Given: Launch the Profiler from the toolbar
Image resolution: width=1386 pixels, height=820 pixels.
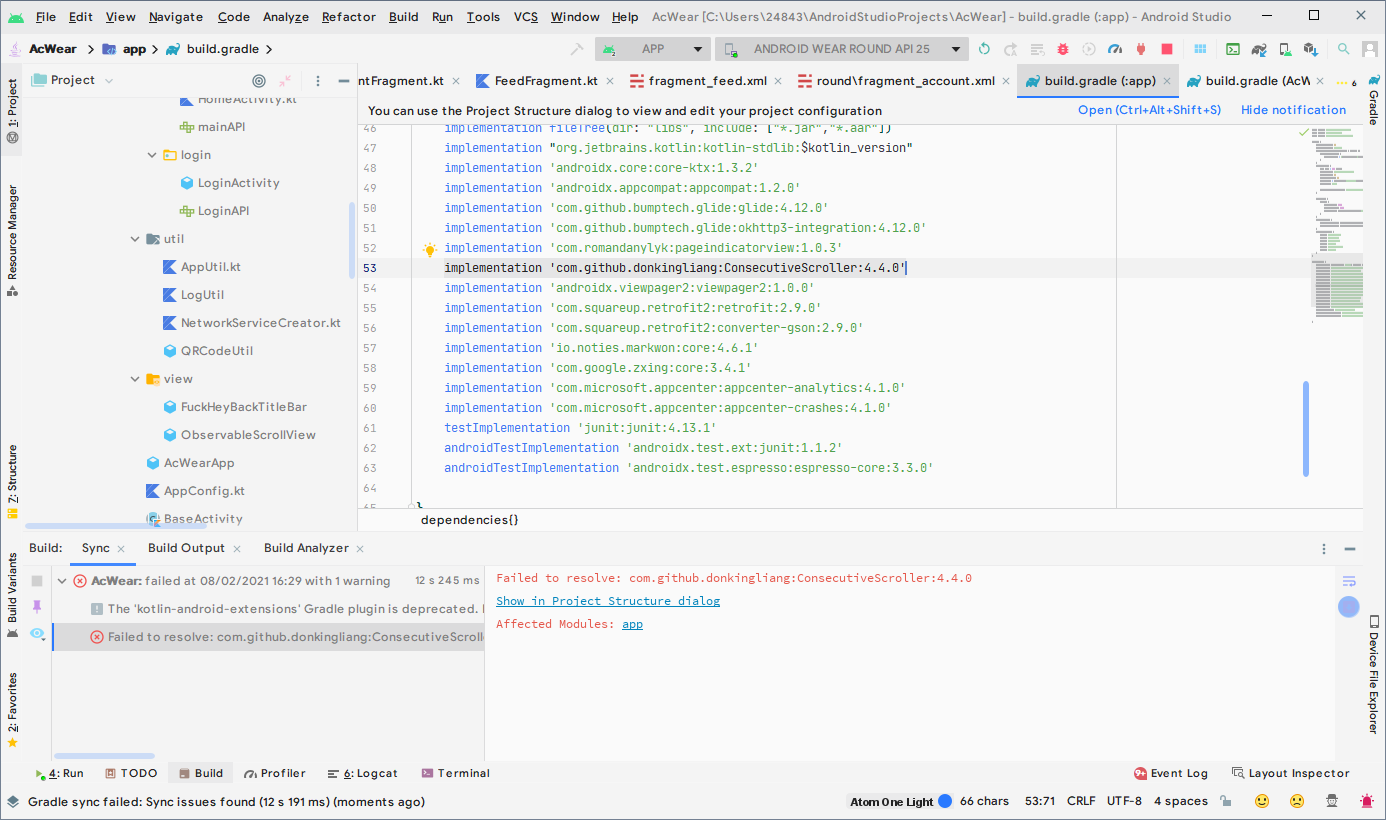Looking at the screenshot, I should click(1114, 48).
